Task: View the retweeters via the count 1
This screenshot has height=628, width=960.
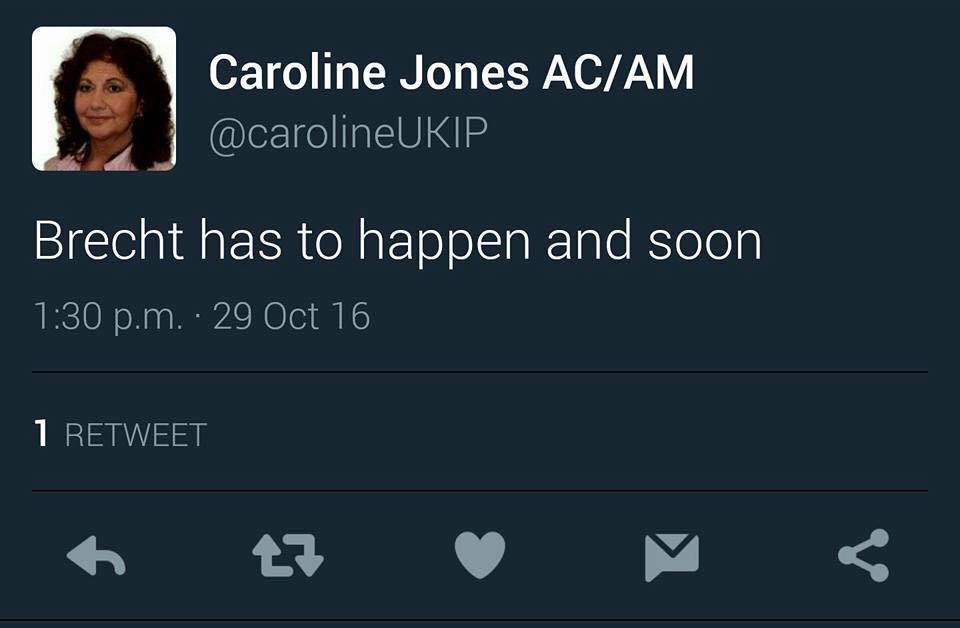Action: tap(41, 434)
